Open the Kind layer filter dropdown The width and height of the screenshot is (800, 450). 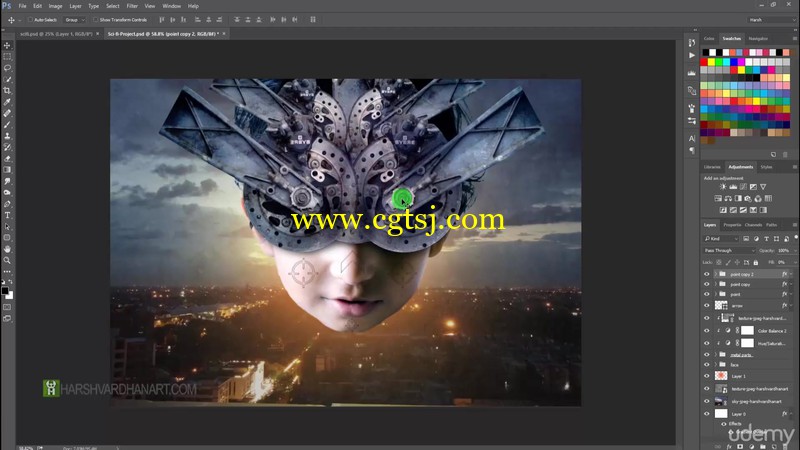point(721,239)
